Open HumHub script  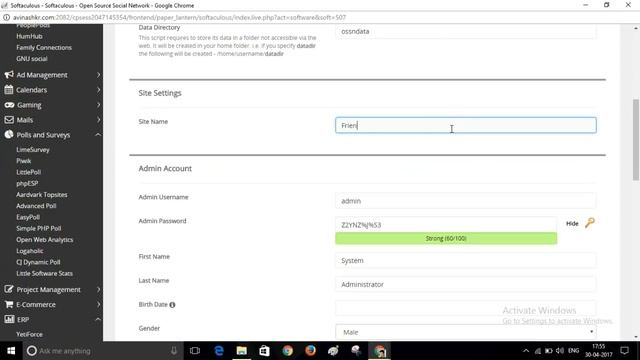point(29,36)
